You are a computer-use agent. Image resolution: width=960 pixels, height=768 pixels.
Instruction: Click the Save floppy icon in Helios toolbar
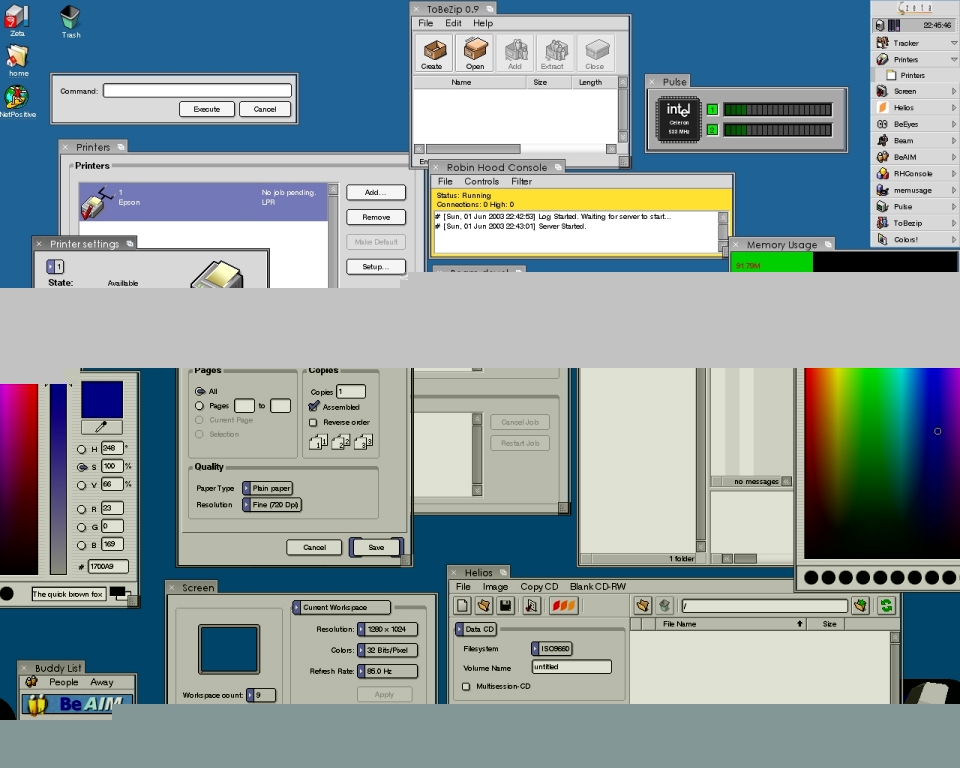507,606
